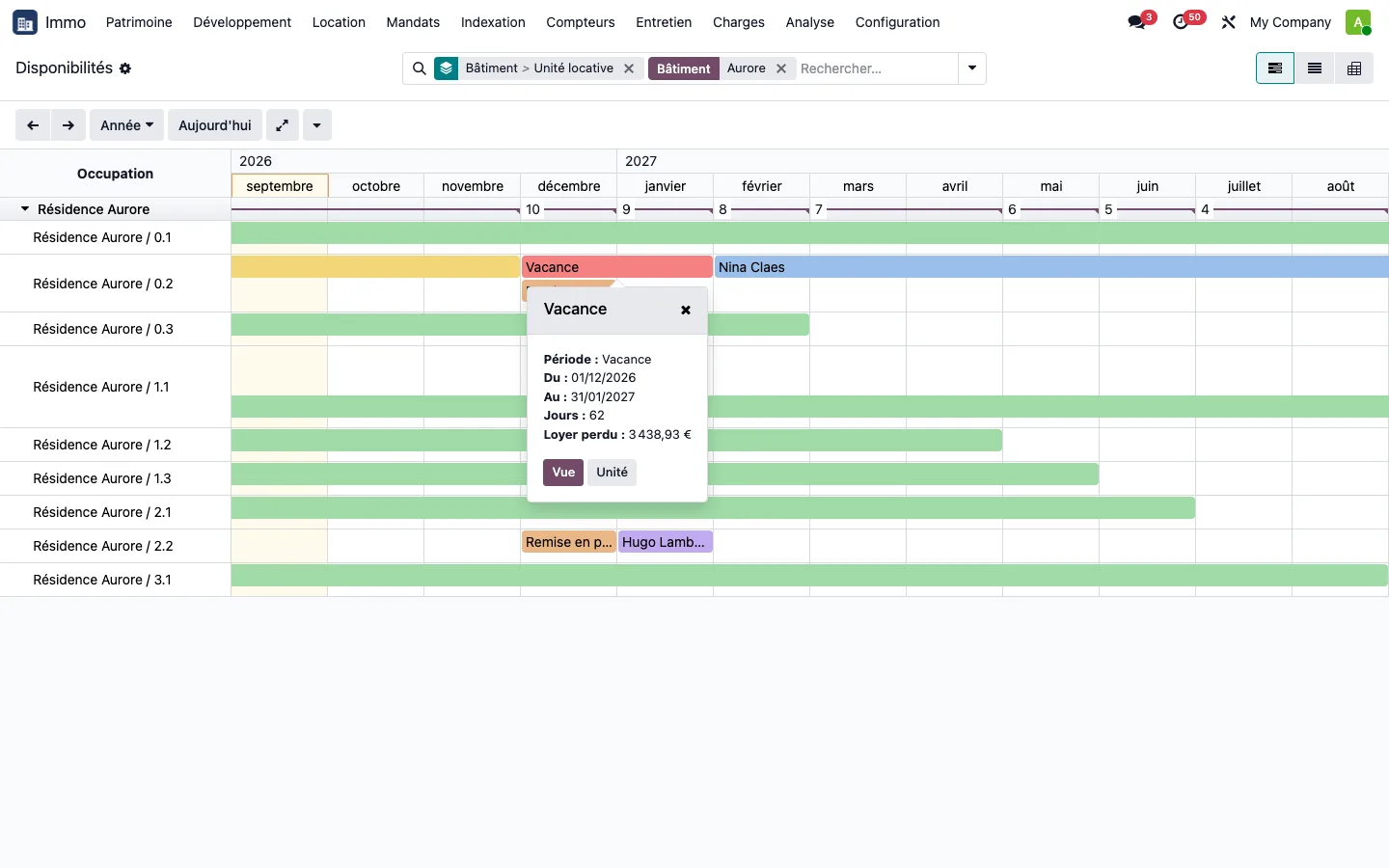1389x868 pixels.
Task: Remove the Bâtiment Aurore filter
Action: (781, 68)
